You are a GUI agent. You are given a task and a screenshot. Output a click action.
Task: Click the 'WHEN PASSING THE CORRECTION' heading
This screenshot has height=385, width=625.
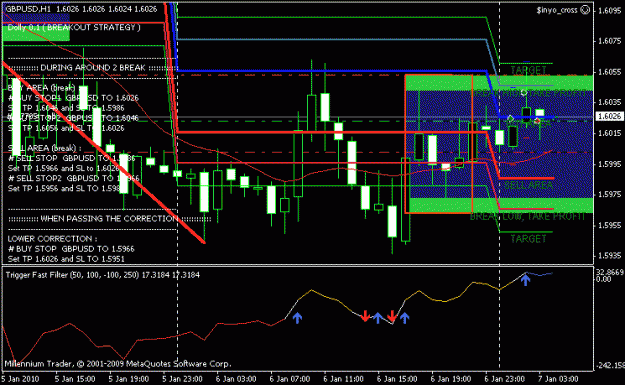pyautogui.click(x=110, y=218)
